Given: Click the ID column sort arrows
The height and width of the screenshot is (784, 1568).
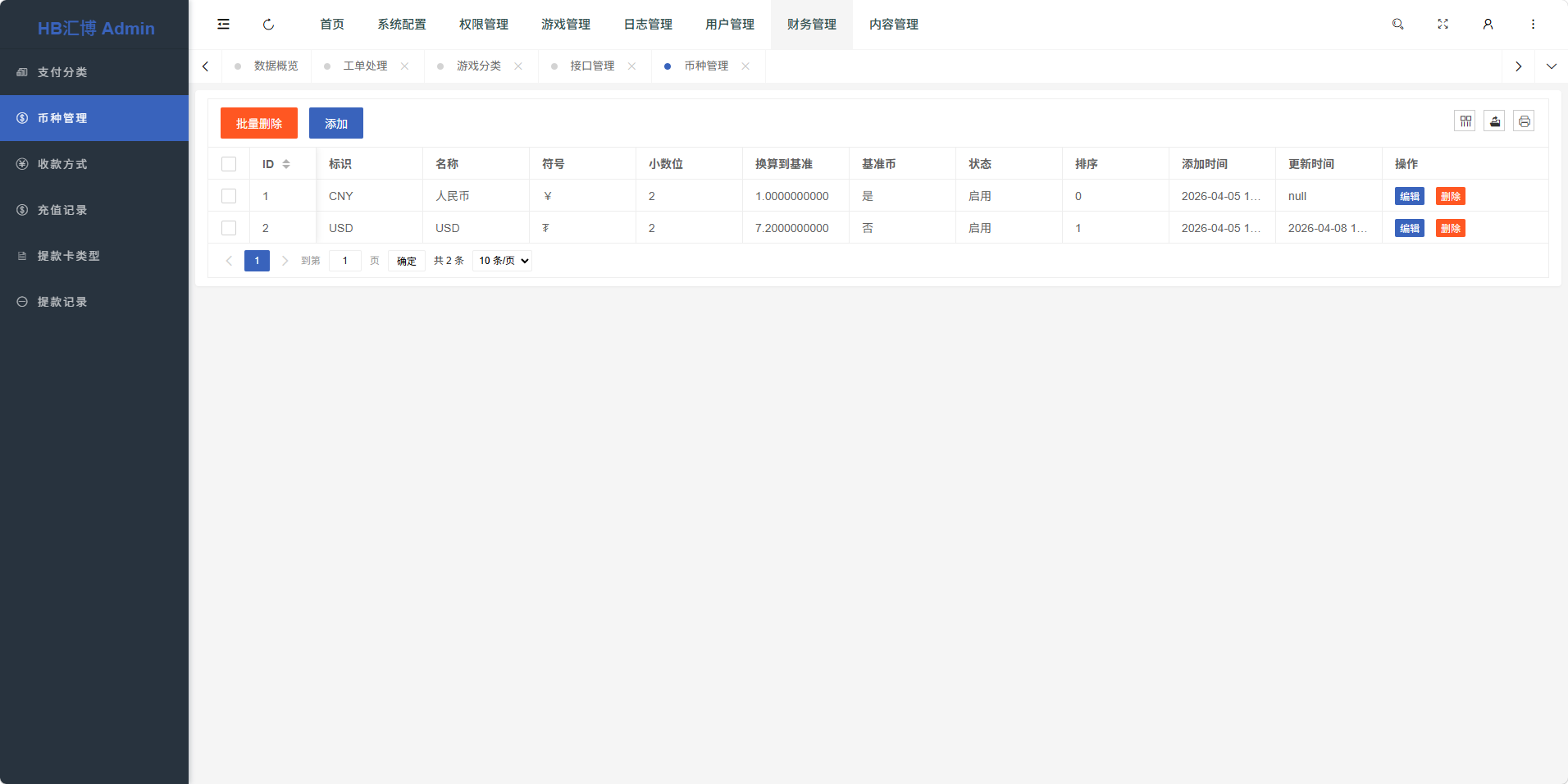Looking at the screenshot, I should click(x=286, y=164).
